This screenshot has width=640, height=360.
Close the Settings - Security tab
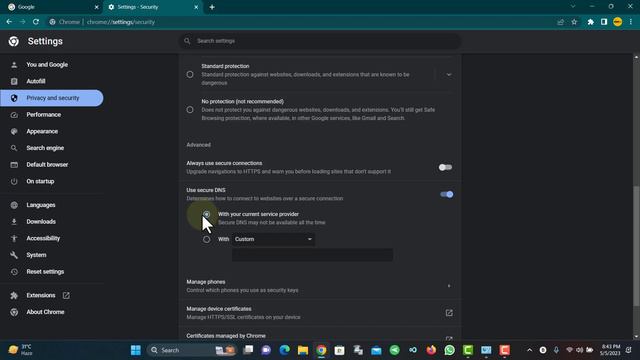[x=196, y=7]
